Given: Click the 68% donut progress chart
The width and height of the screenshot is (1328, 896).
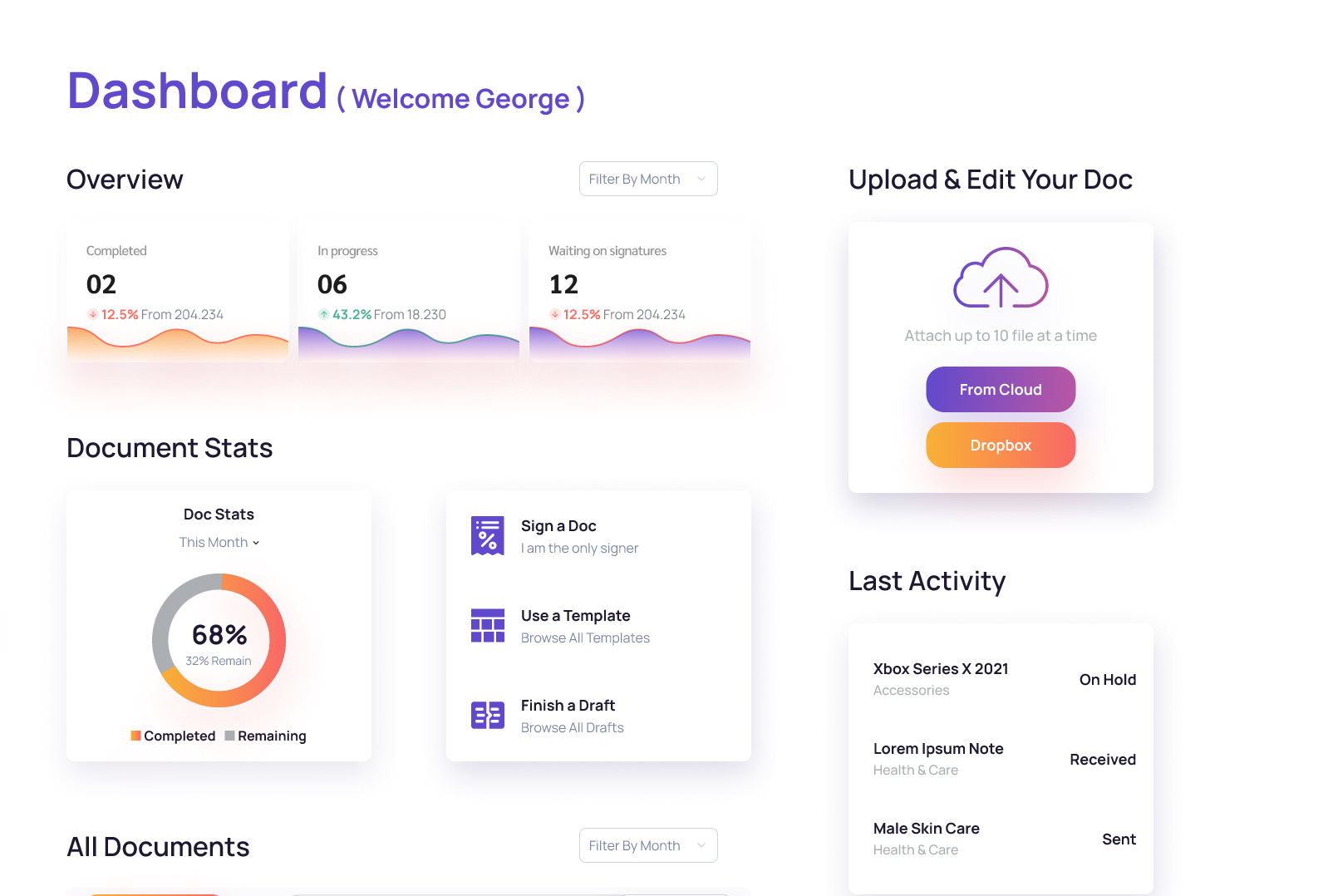Looking at the screenshot, I should pyautogui.click(x=219, y=640).
